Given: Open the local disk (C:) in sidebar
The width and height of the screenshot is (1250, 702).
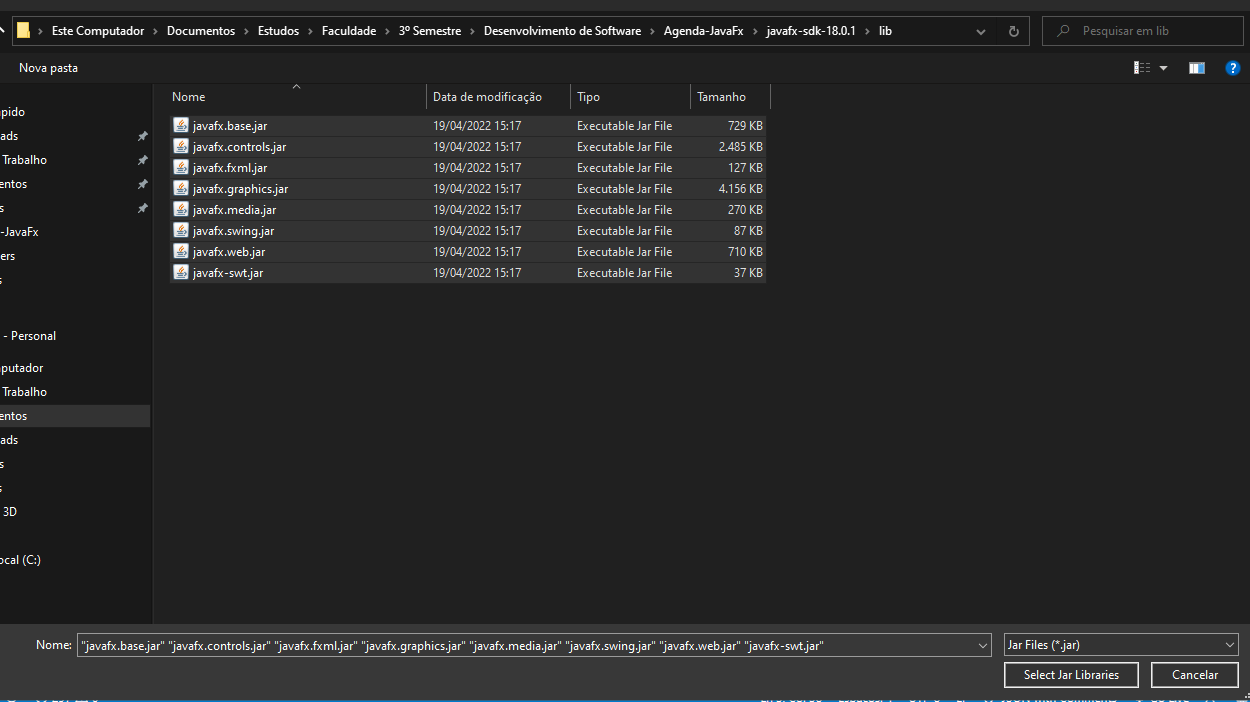Looking at the screenshot, I should point(20,560).
